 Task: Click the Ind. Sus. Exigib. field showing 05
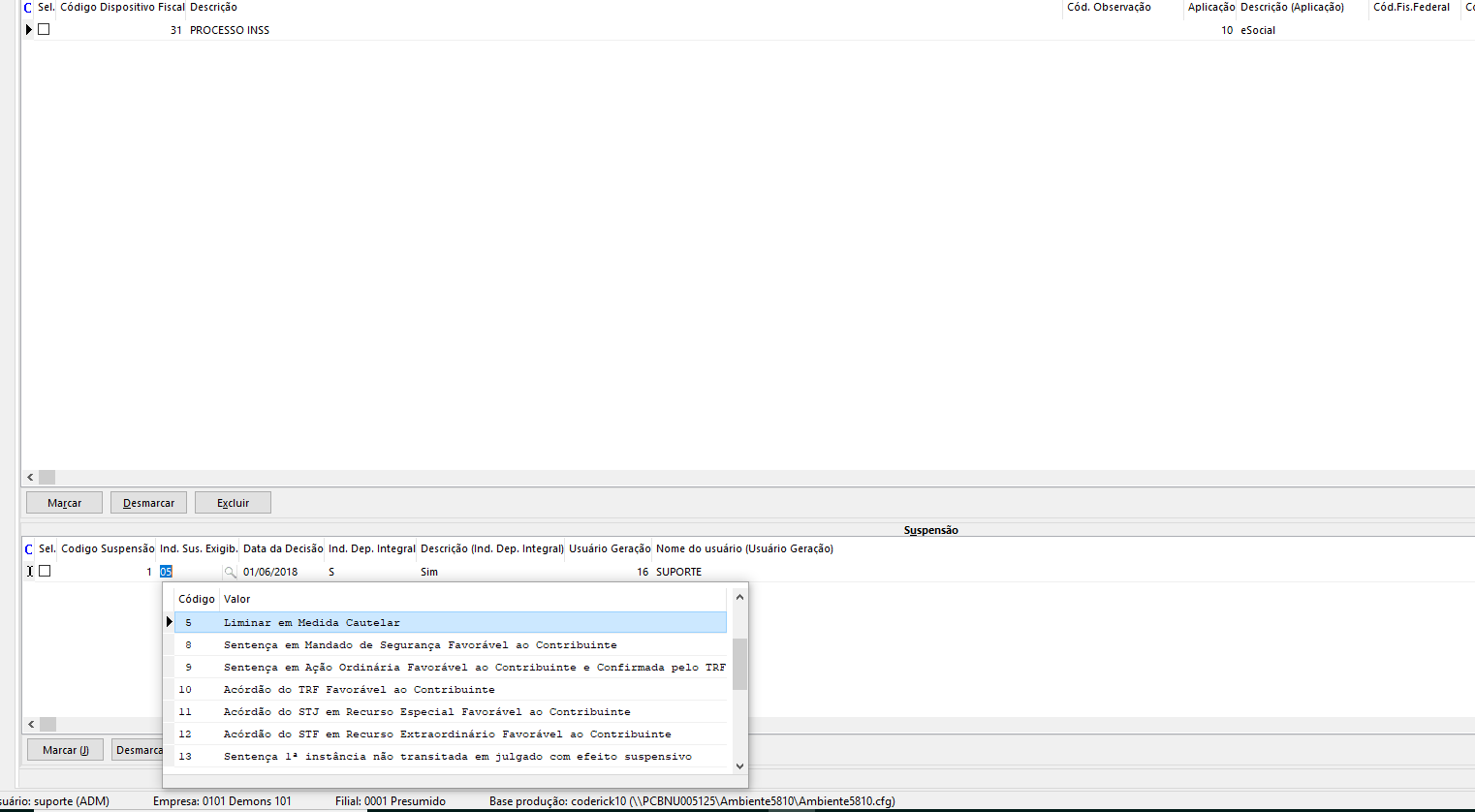coord(190,573)
